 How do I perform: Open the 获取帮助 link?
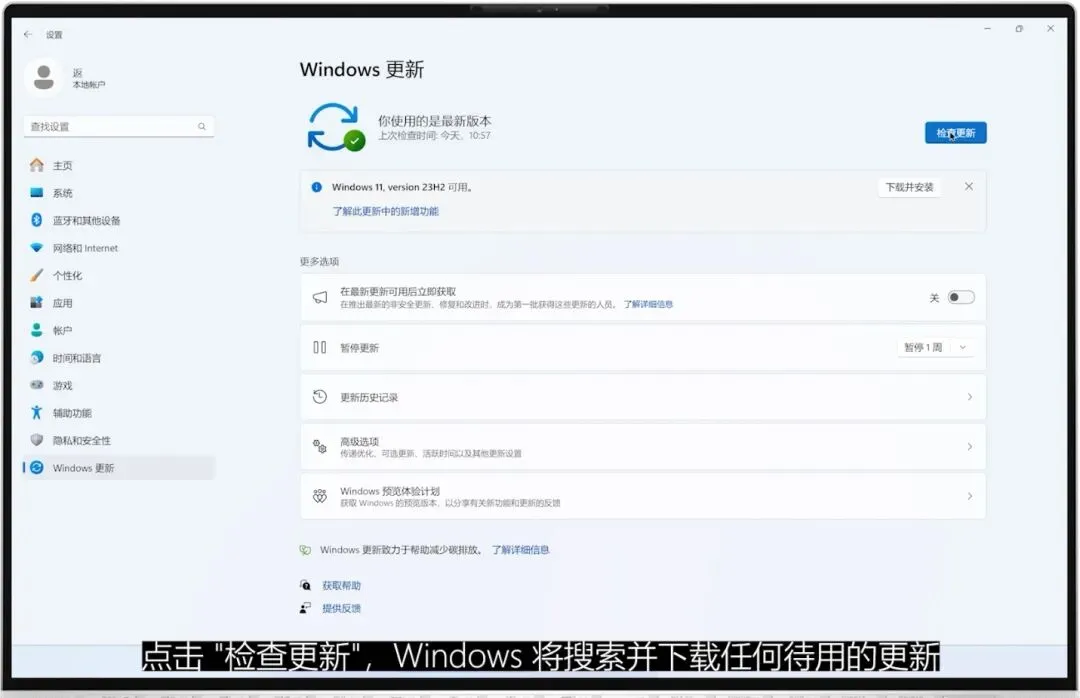click(x=342, y=586)
